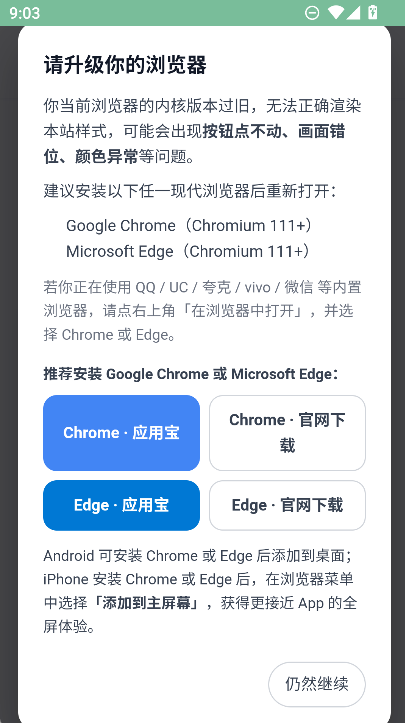The height and width of the screenshot is (723, 405).
Task: Tap the battery charging status icon
Action: pos(372,12)
